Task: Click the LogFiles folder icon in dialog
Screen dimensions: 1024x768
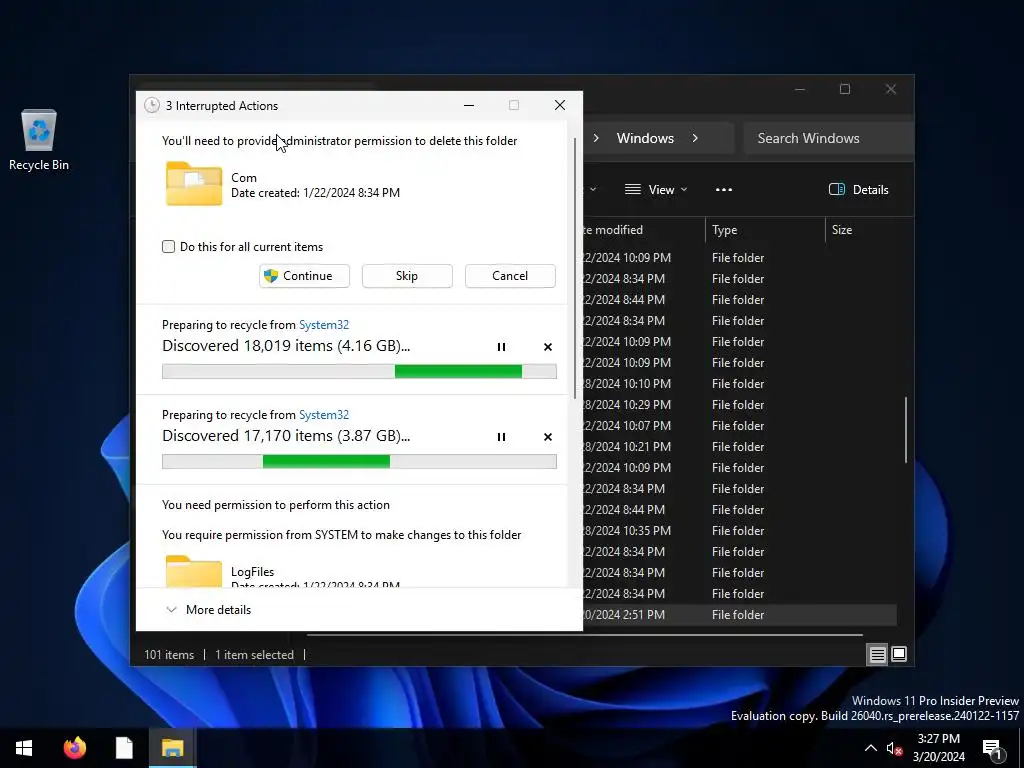Action: pyautogui.click(x=193, y=571)
